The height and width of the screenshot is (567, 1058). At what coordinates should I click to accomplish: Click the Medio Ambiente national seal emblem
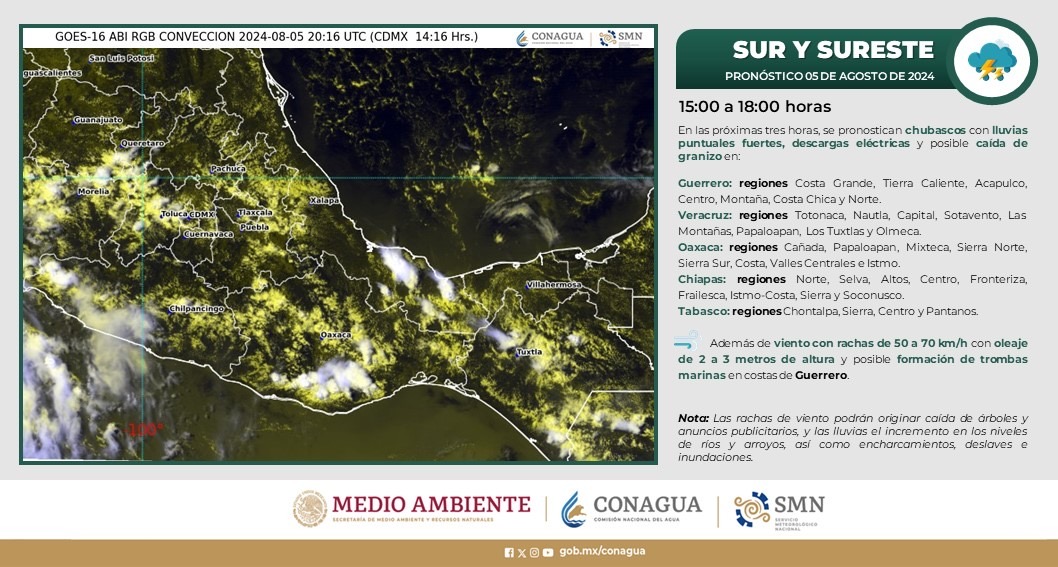(310, 508)
